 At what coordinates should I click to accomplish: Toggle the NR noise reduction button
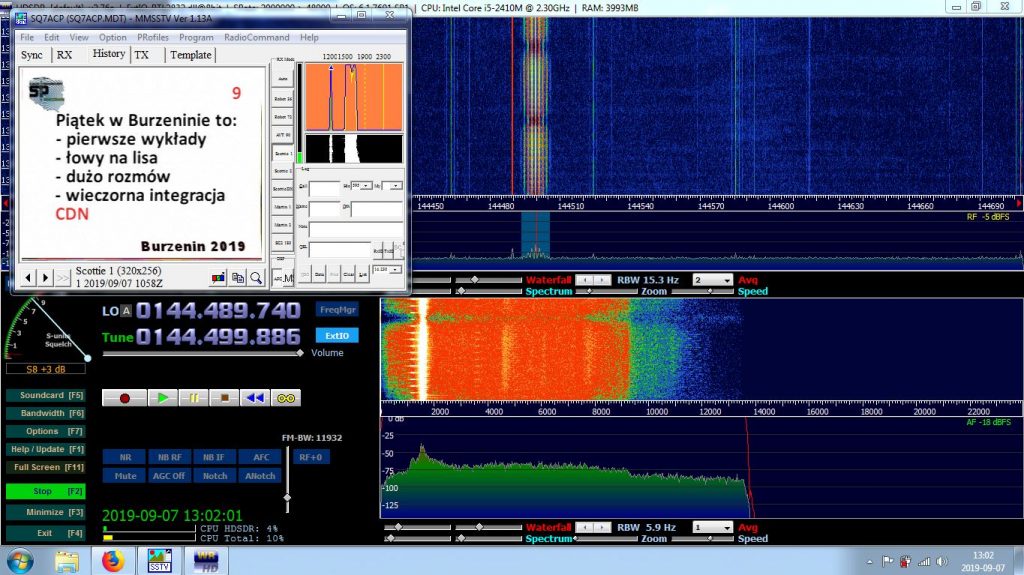(125, 457)
